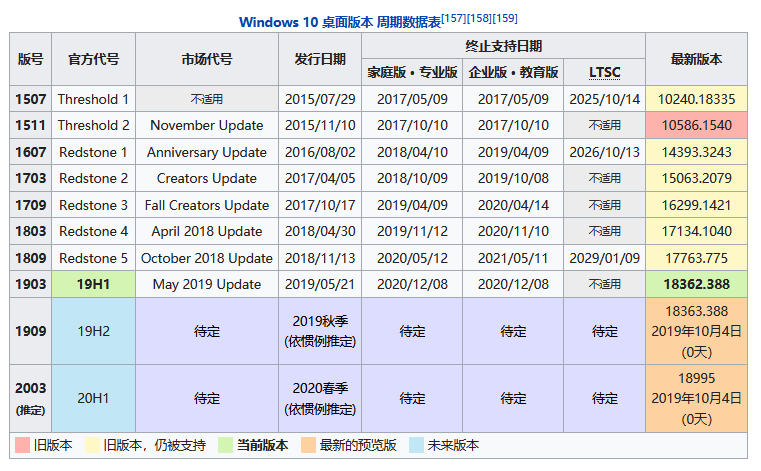Viewport: 761px width, 471px height.
Task: Click version number 1803 cell
Action: pos(31,231)
